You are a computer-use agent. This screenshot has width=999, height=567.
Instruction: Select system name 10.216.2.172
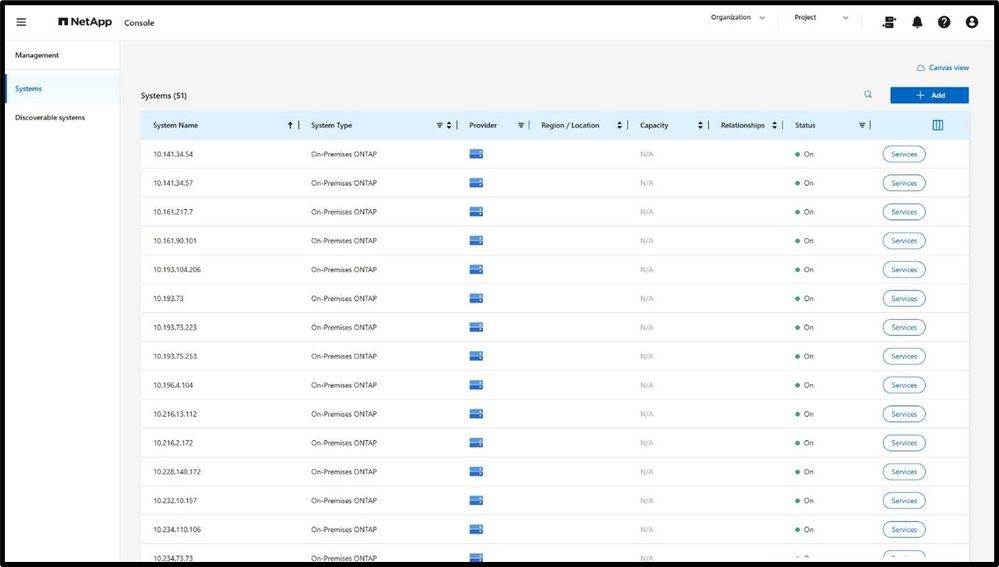point(173,443)
